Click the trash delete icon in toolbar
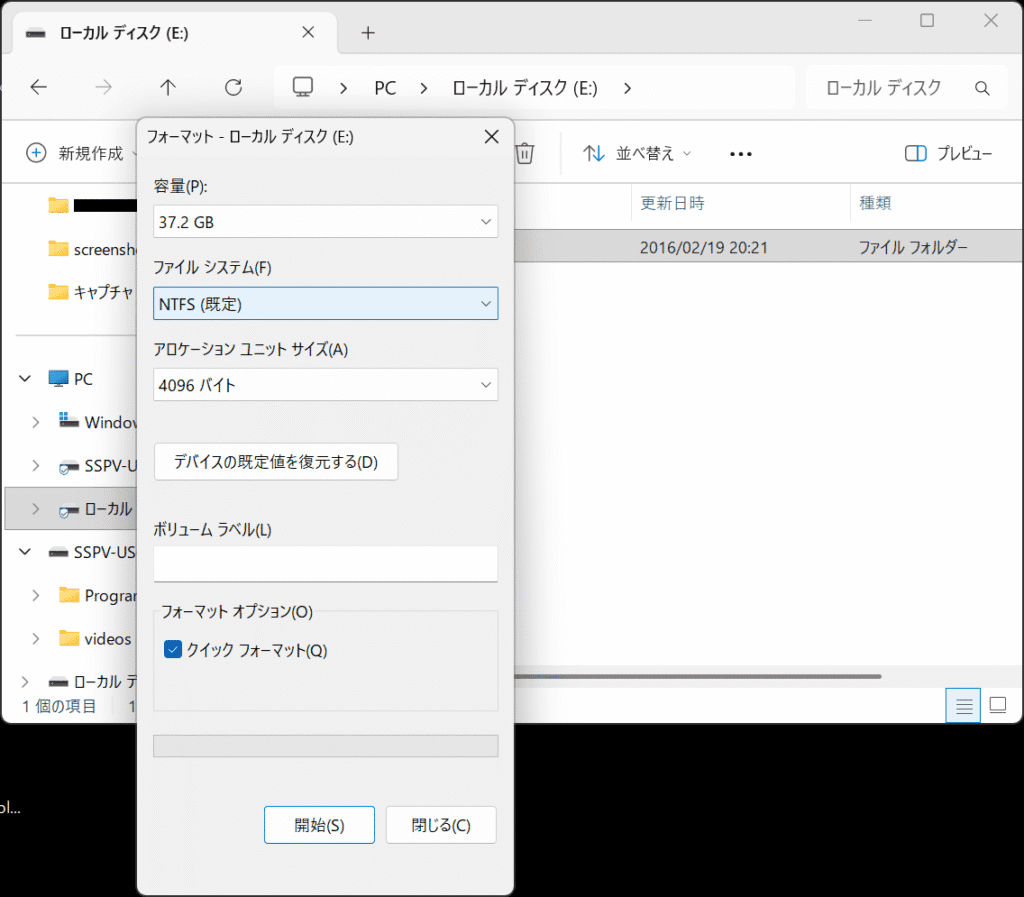 click(x=524, y=153)
